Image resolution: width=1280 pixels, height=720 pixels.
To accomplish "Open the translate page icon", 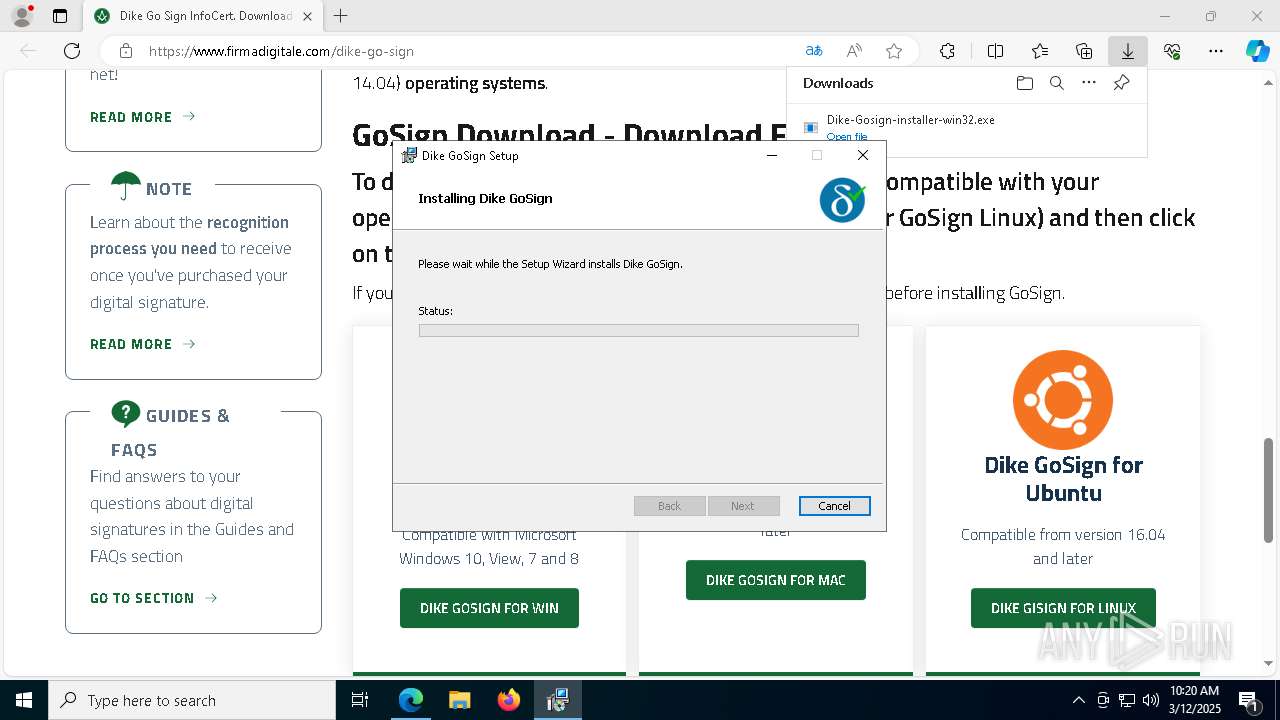I will coord(814,51).
